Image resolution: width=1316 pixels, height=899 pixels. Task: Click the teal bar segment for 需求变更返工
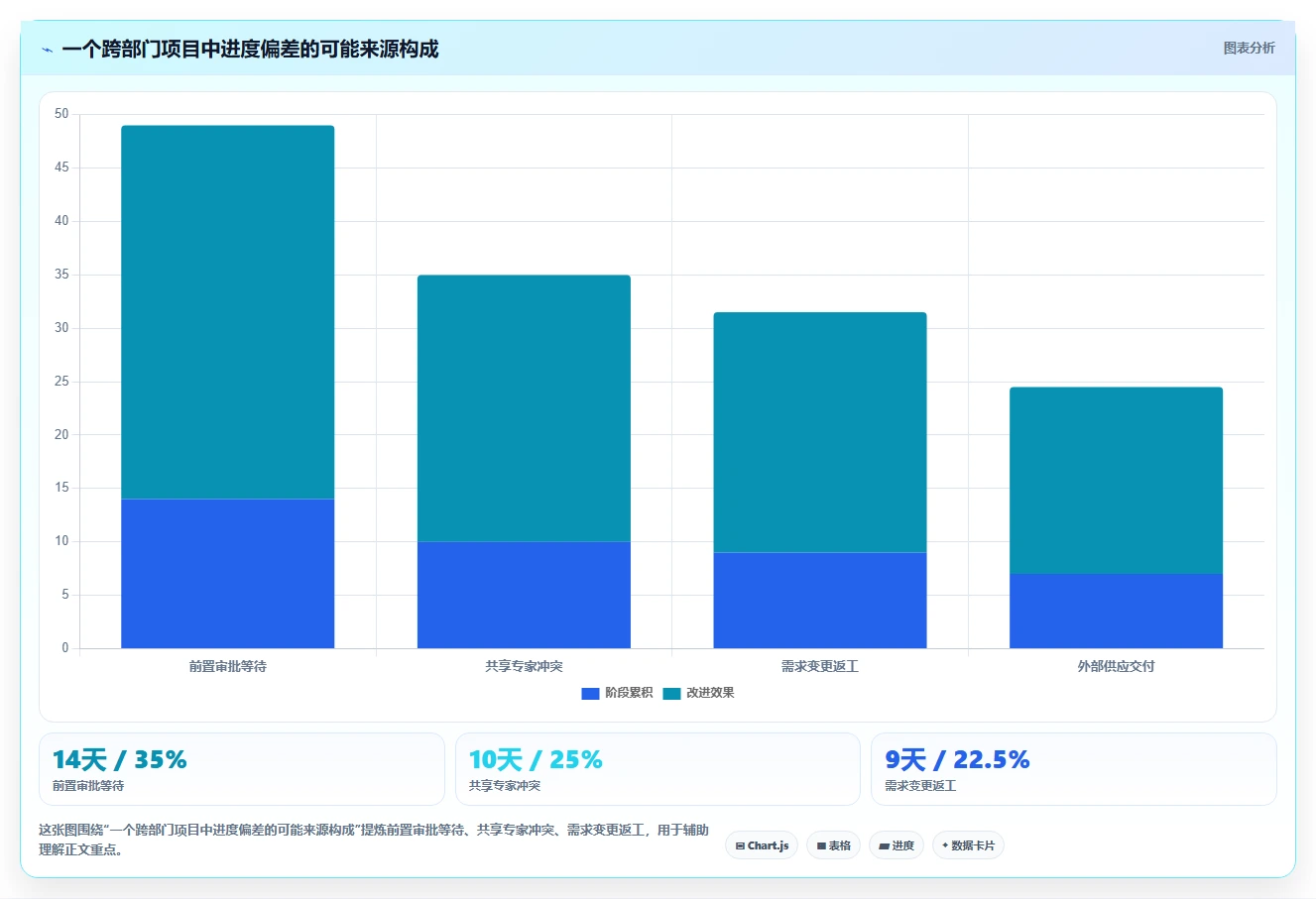pyautogui.click(x=820, y=432)
